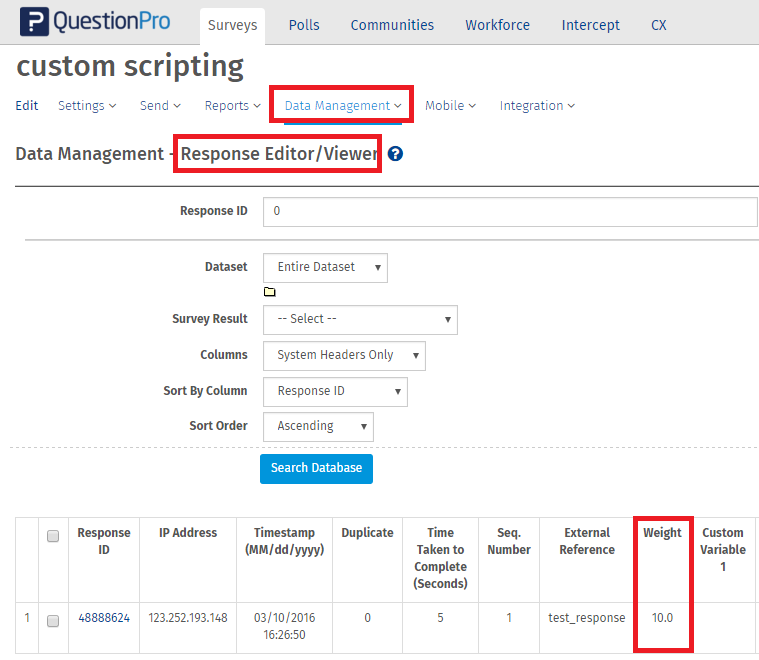Viewport: 759px width, 660px height.
Task: Click the Edit link
Action: pyautogui.click(x=27, y=105)
